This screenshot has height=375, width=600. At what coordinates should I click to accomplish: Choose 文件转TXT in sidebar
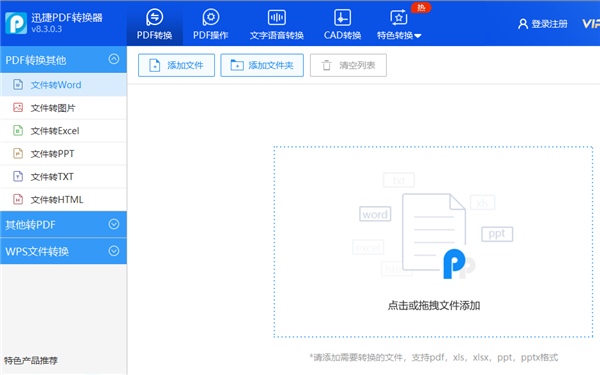tap(64, 176)
